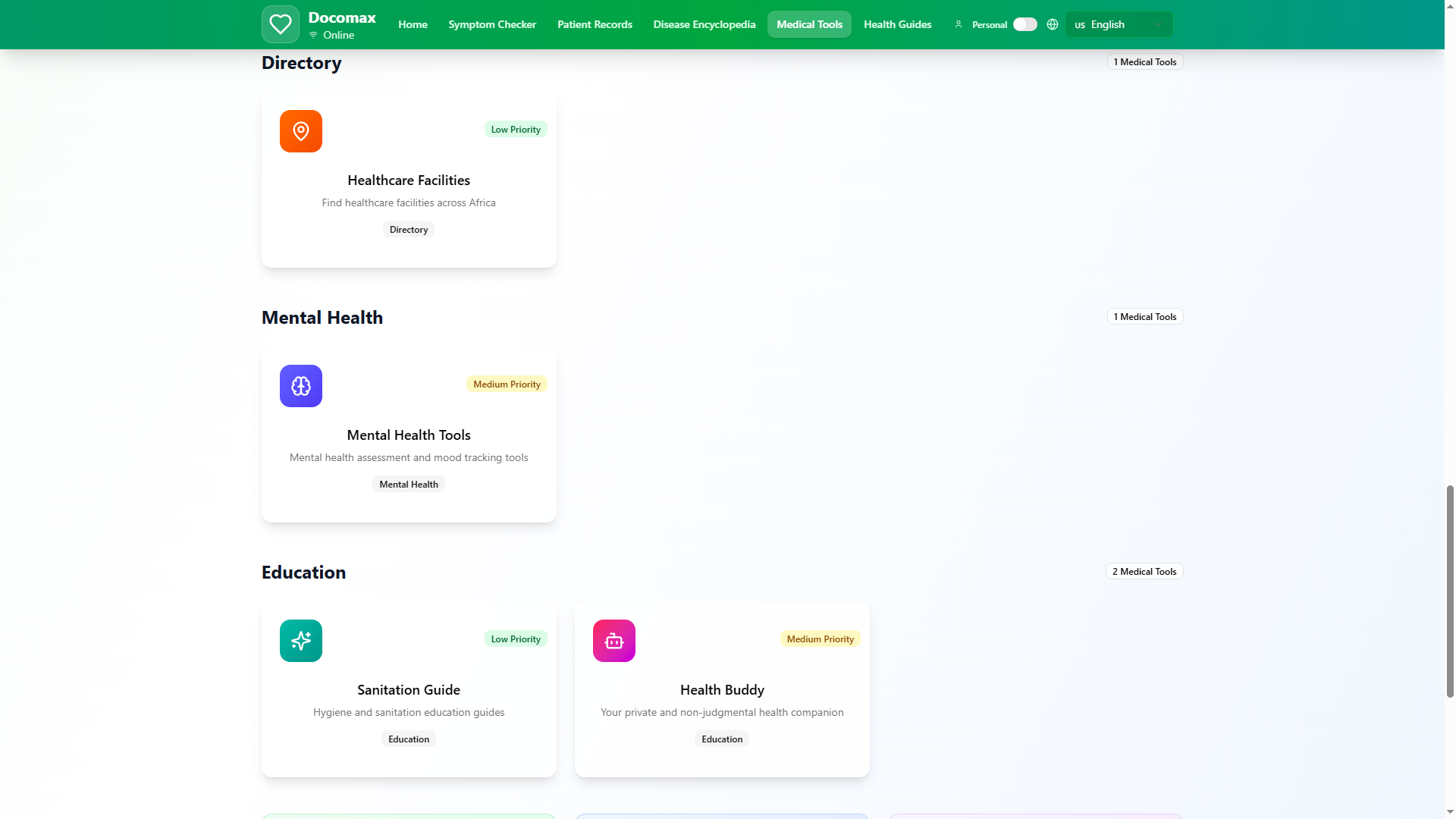Click the Mental Health Tools card title

pyautogui.click(x=409, y=435)
